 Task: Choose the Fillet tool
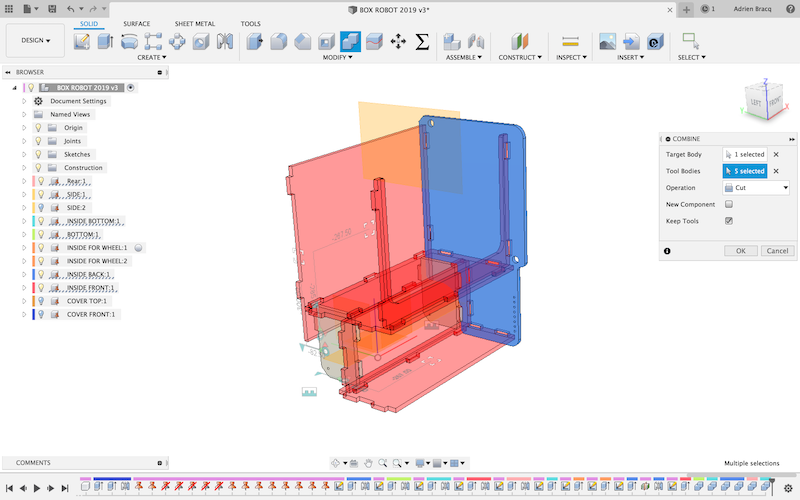click(278, 41)
